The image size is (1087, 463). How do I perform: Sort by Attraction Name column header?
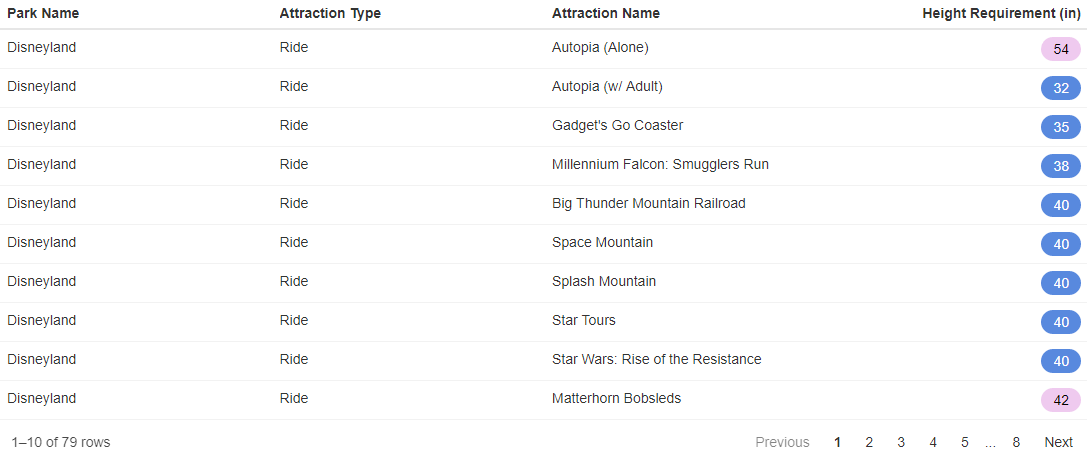tap(606, 13)
